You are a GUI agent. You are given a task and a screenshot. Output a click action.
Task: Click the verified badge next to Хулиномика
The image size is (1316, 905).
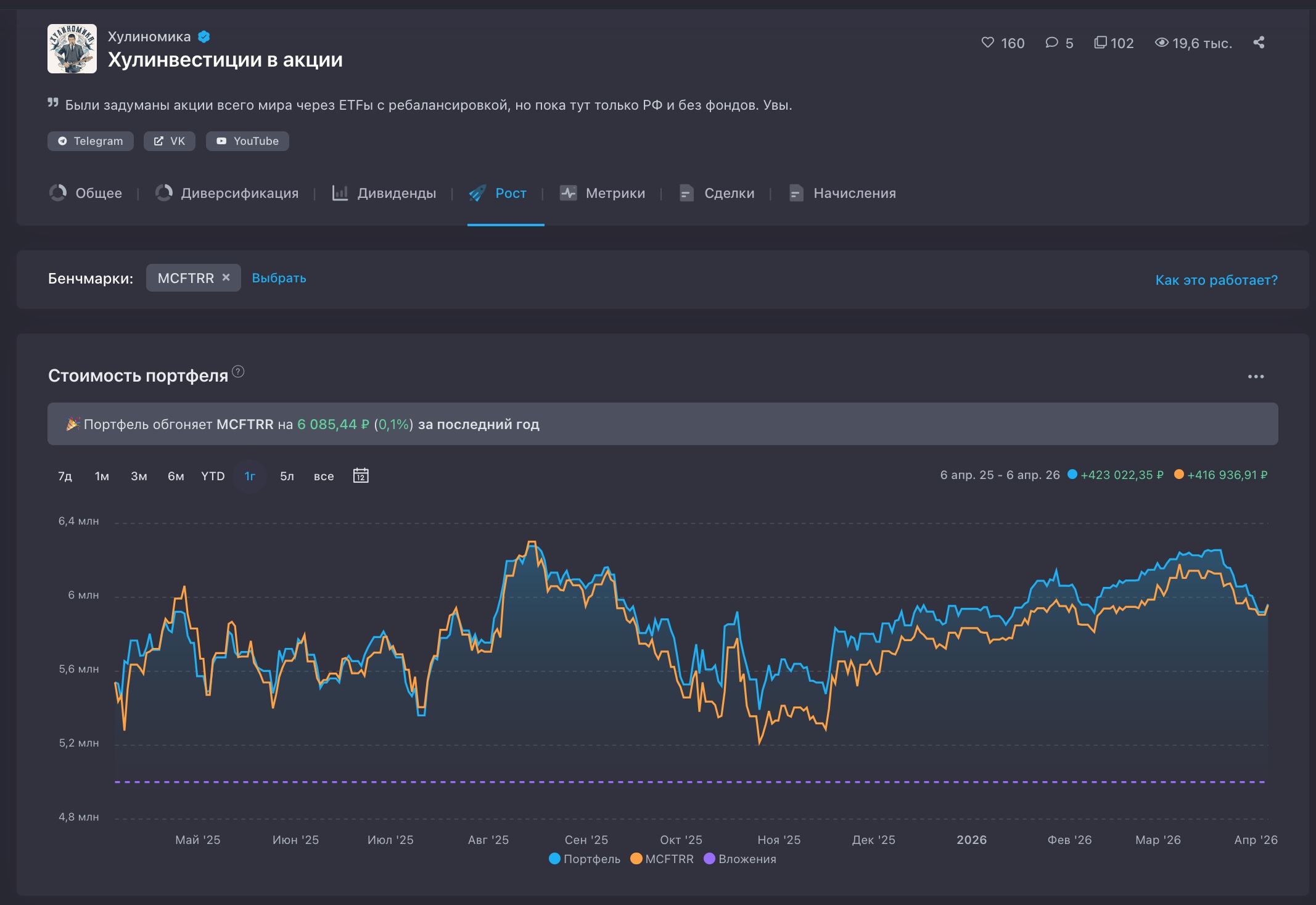click(204, 37)
